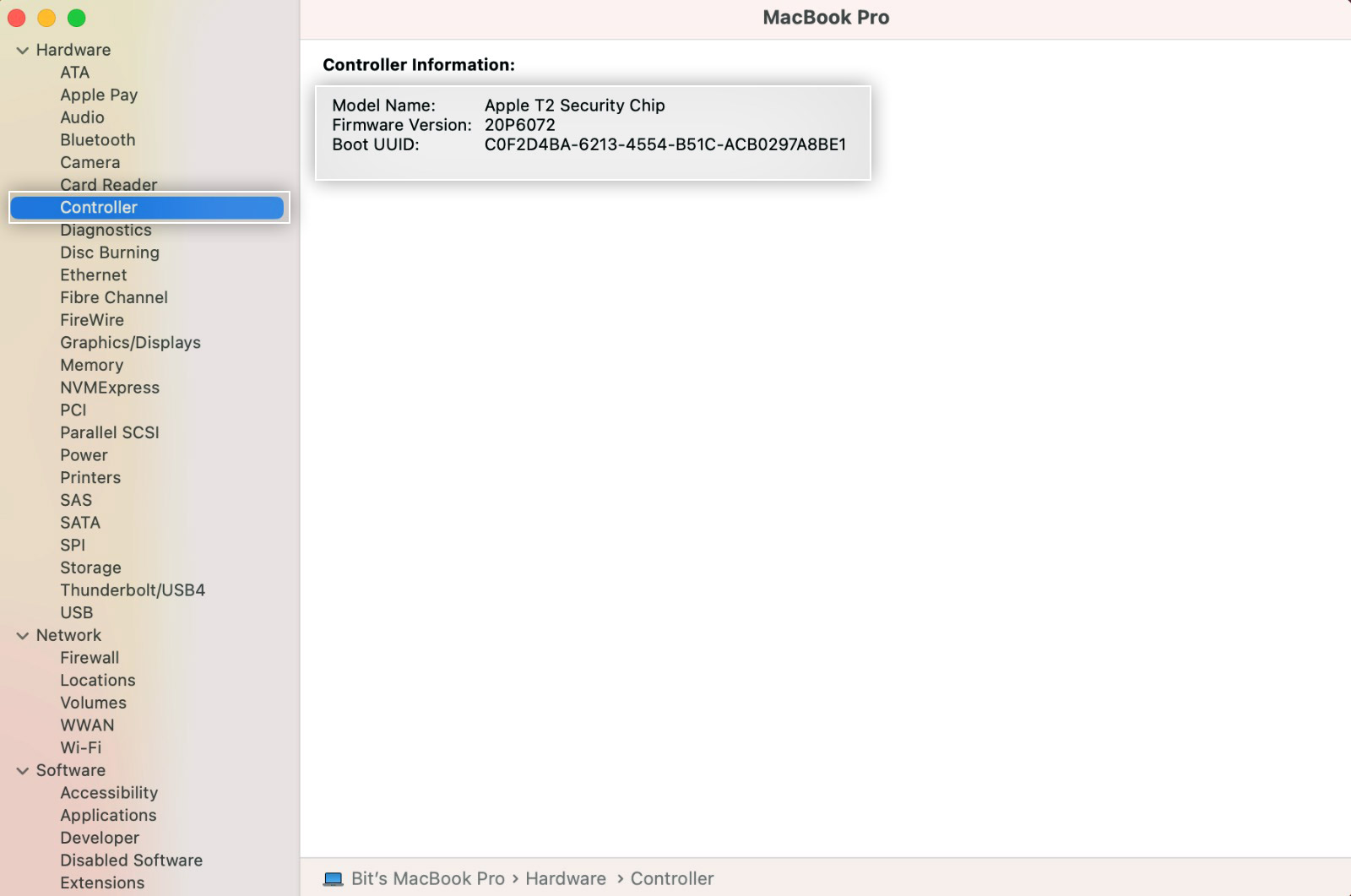1351x896 pixels.
Task: Select Firewall under Network
Action: 90,658
